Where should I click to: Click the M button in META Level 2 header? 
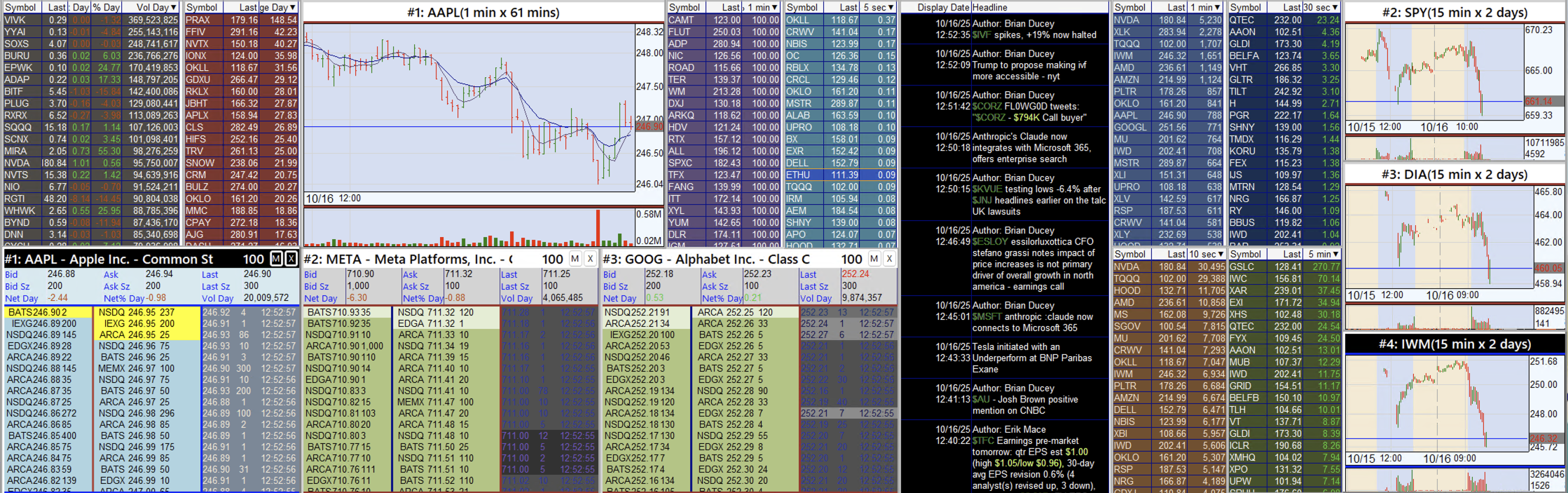click(x=575, y=259)
